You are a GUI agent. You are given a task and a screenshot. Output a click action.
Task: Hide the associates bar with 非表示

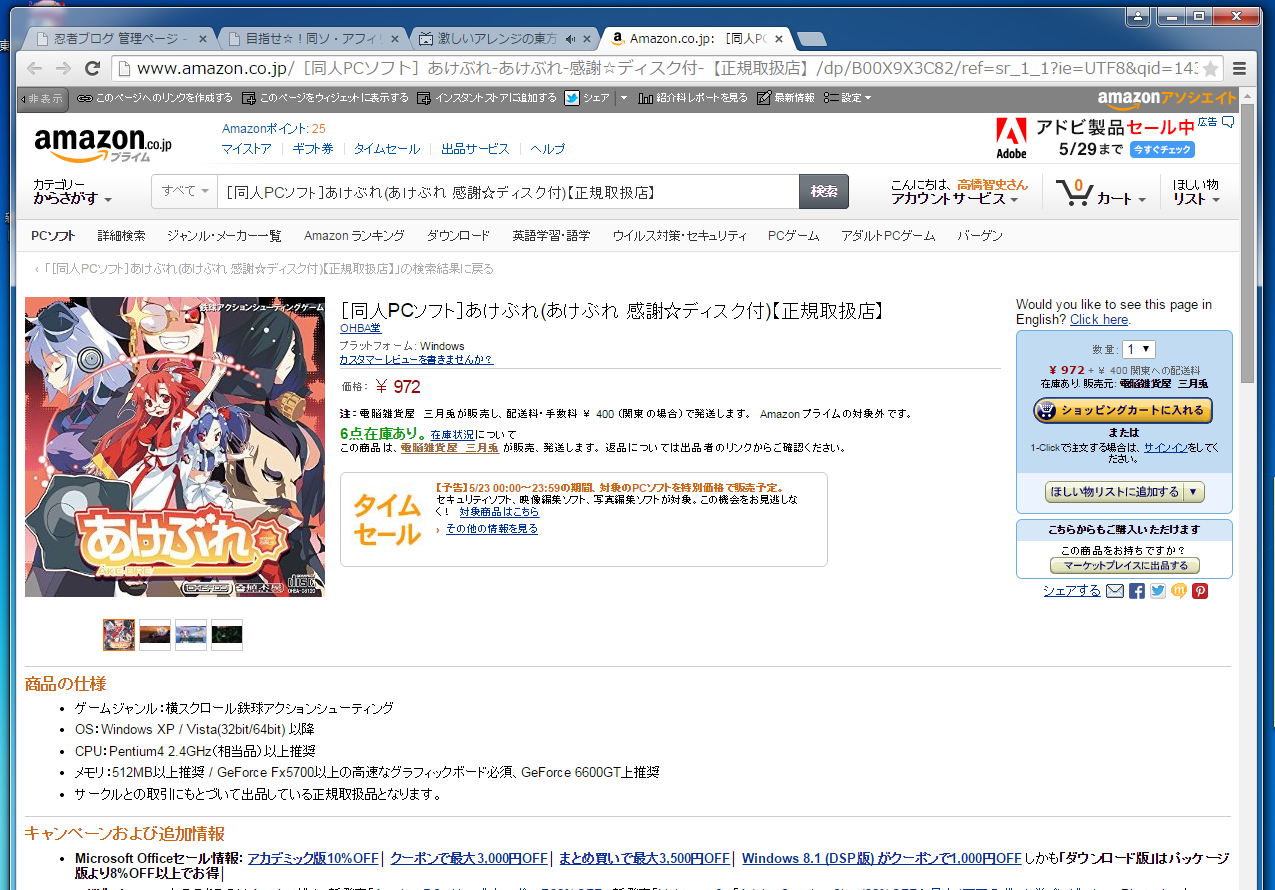[x=43, y=98]
